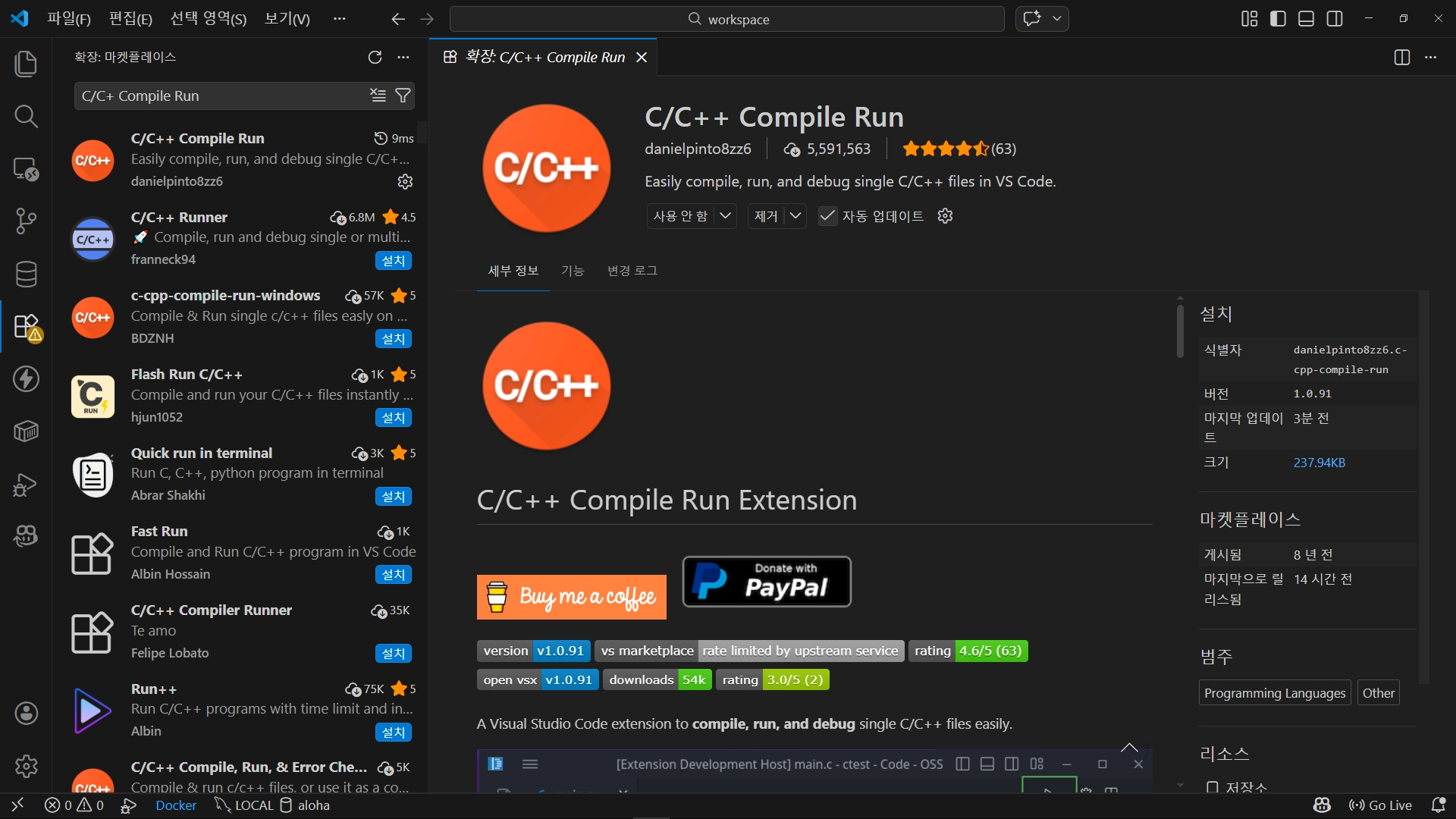Open manage gear for C/C++ Compile Run
This screenshot has width=1456, height=819.
click(x=405, y=181)
